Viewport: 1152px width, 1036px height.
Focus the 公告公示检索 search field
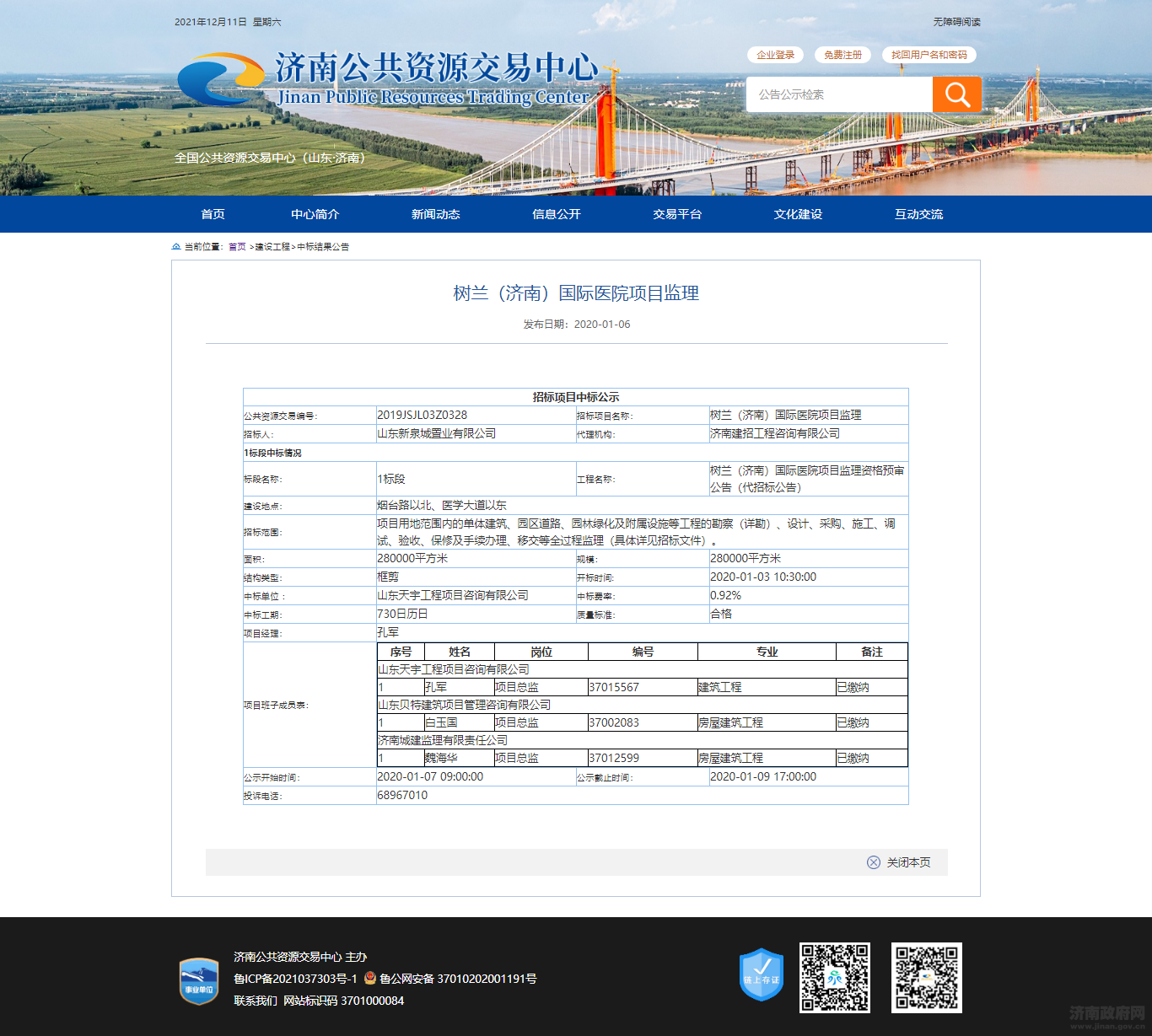tap(839, 94)
